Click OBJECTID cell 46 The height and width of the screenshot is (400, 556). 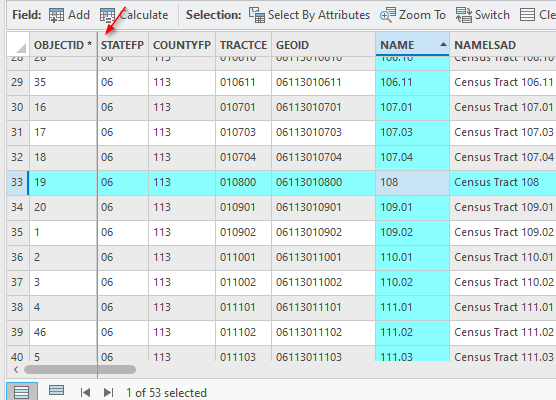click(x=63, y=333)
